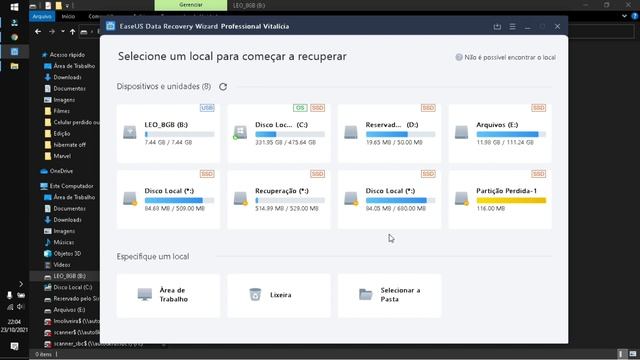Open the Windows Start button

(14, 7)
